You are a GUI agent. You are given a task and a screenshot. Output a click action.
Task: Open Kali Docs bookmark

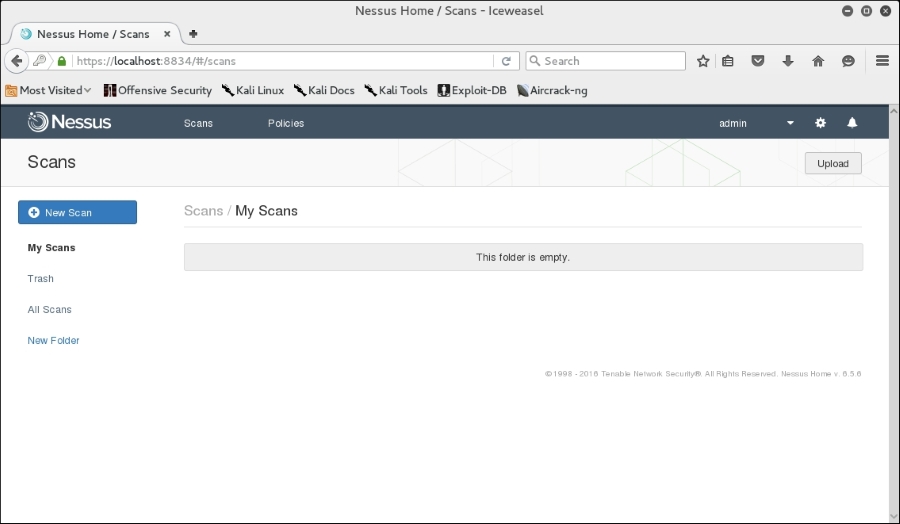(324, 90)
